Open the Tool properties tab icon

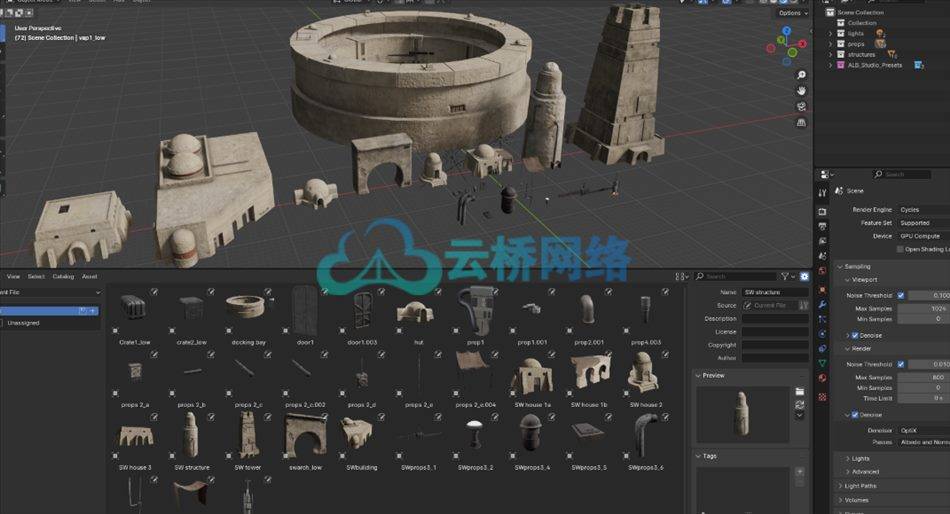(822, 193)
